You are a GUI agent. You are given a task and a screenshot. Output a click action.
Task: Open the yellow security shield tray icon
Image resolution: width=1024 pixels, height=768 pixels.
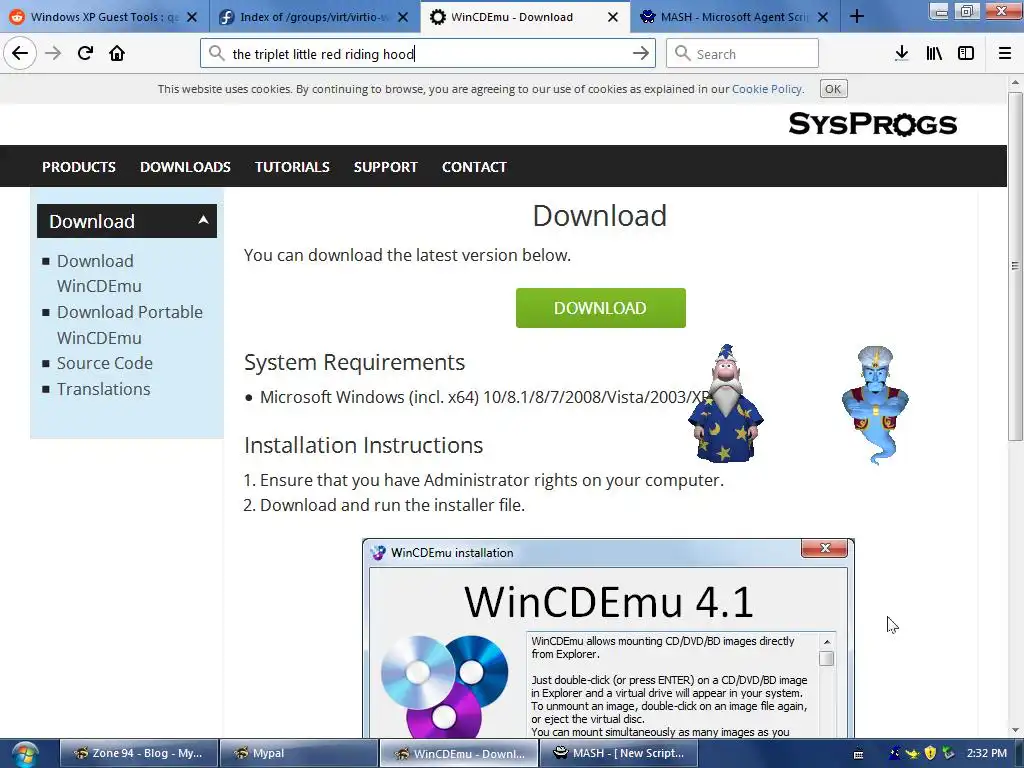[931, 753]
